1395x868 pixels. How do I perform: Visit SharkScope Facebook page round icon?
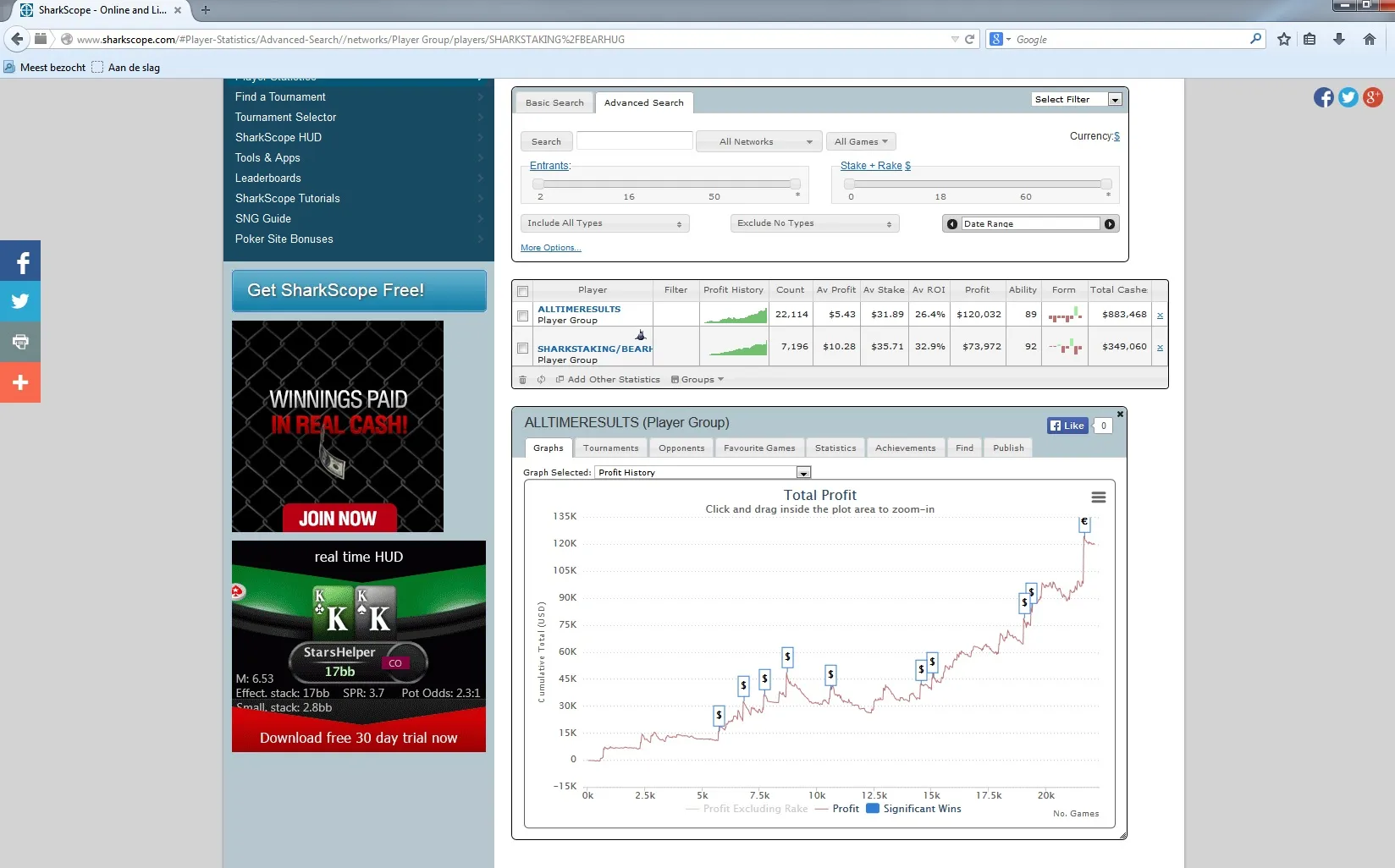(x=1324, y=97)
